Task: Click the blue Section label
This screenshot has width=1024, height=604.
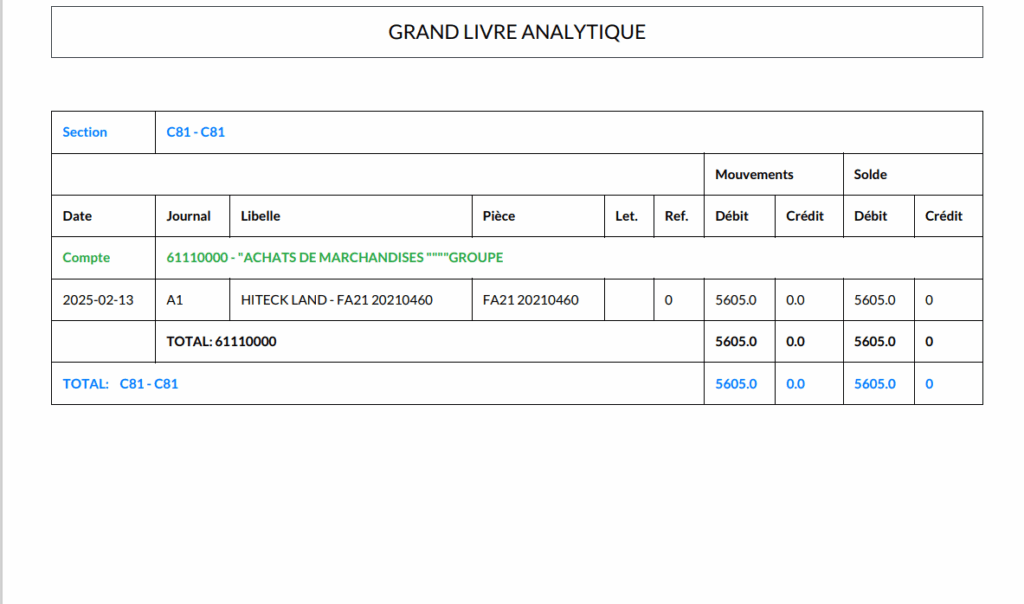Action: click(84, 132)
